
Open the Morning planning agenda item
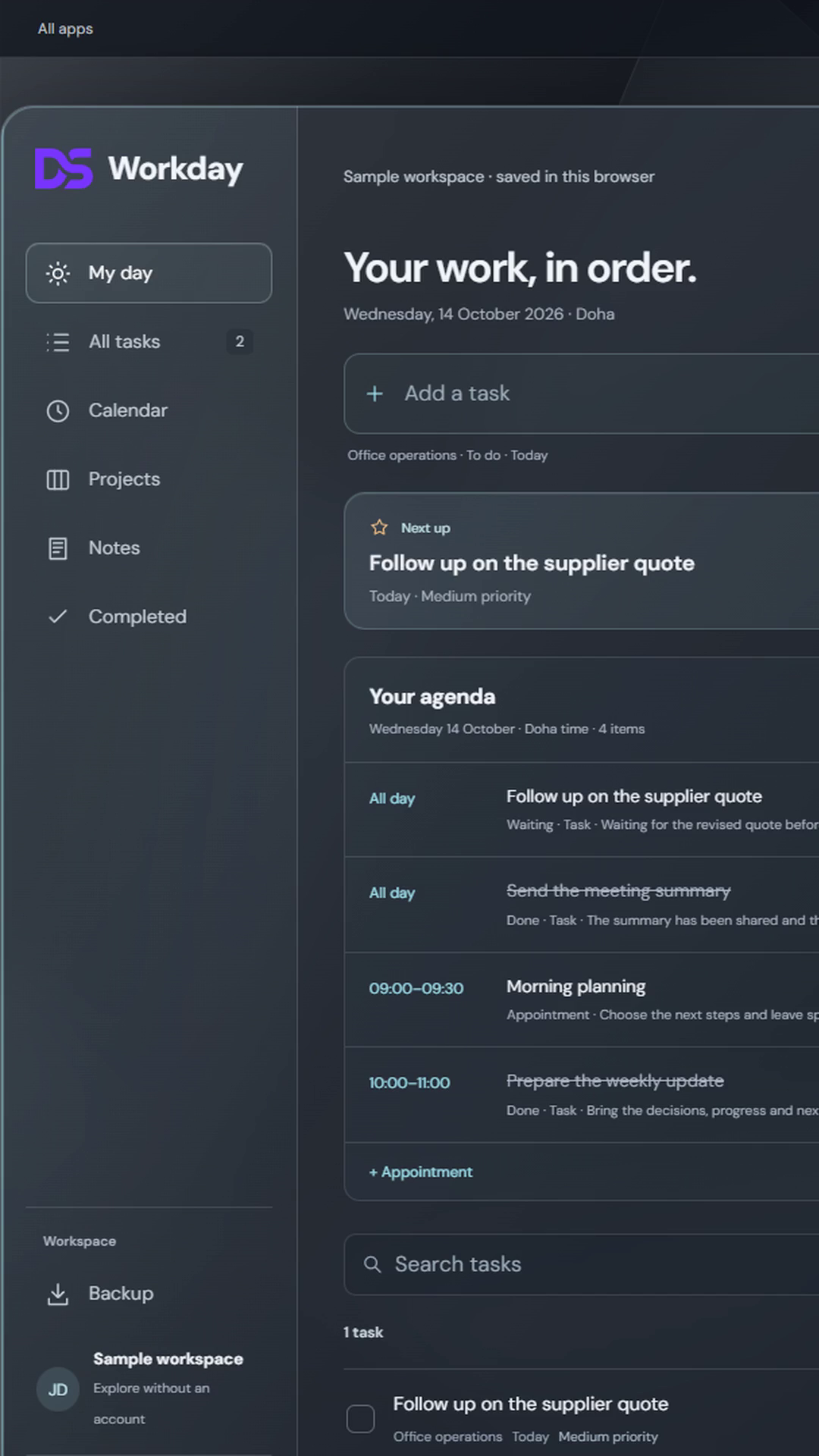pyautogui.click(x=582, y=1000)
